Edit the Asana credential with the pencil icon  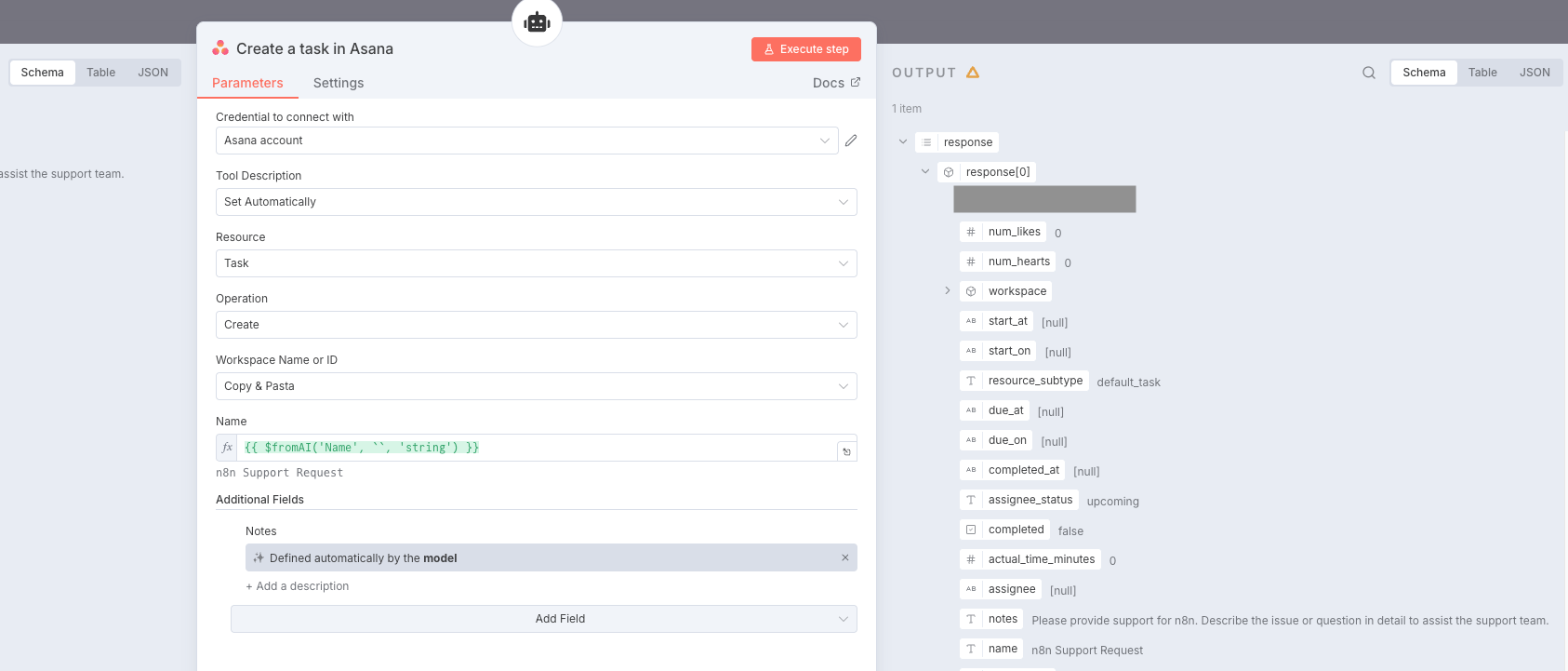point(851,141)
